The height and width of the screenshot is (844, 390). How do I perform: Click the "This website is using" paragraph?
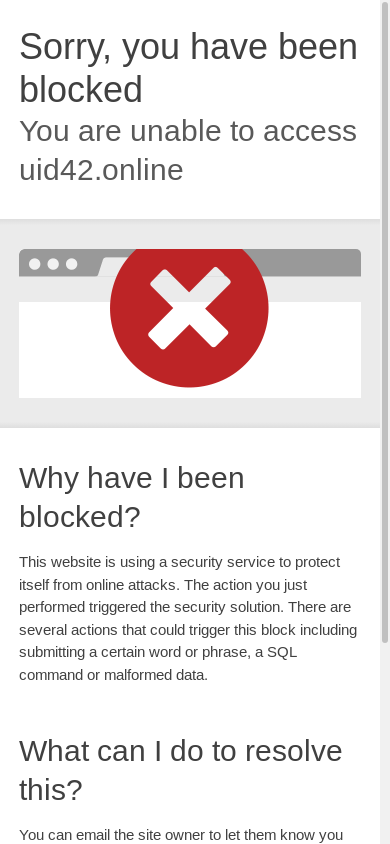[x=188, y=618]
